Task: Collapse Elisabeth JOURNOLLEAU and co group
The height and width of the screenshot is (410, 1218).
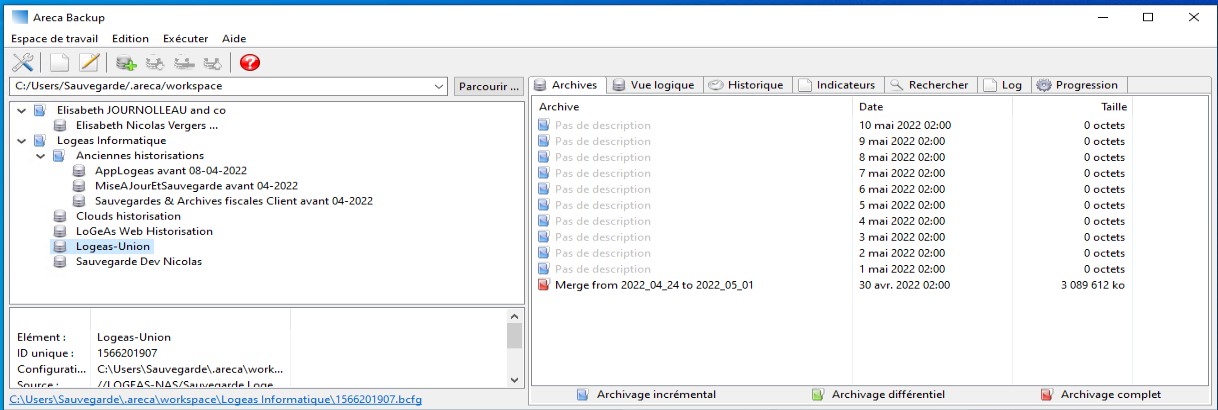Action: (23, 110)
